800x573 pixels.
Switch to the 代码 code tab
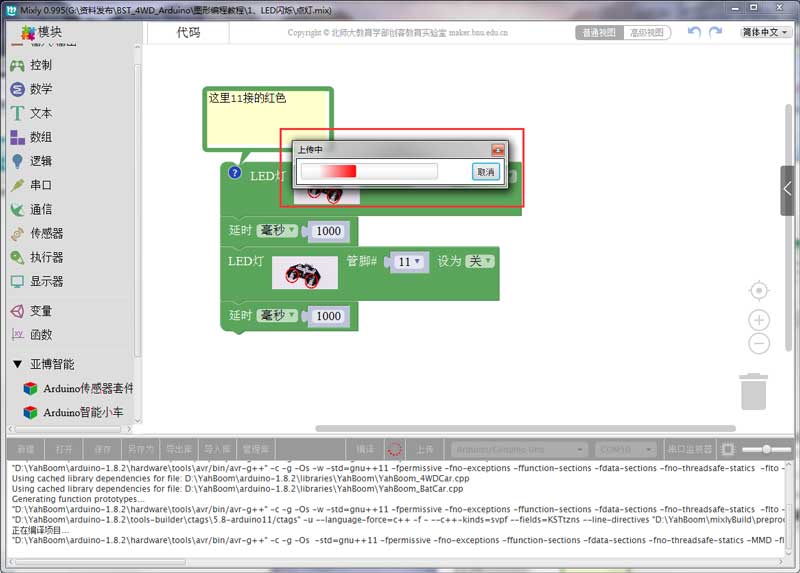click(x=188, y=32)
